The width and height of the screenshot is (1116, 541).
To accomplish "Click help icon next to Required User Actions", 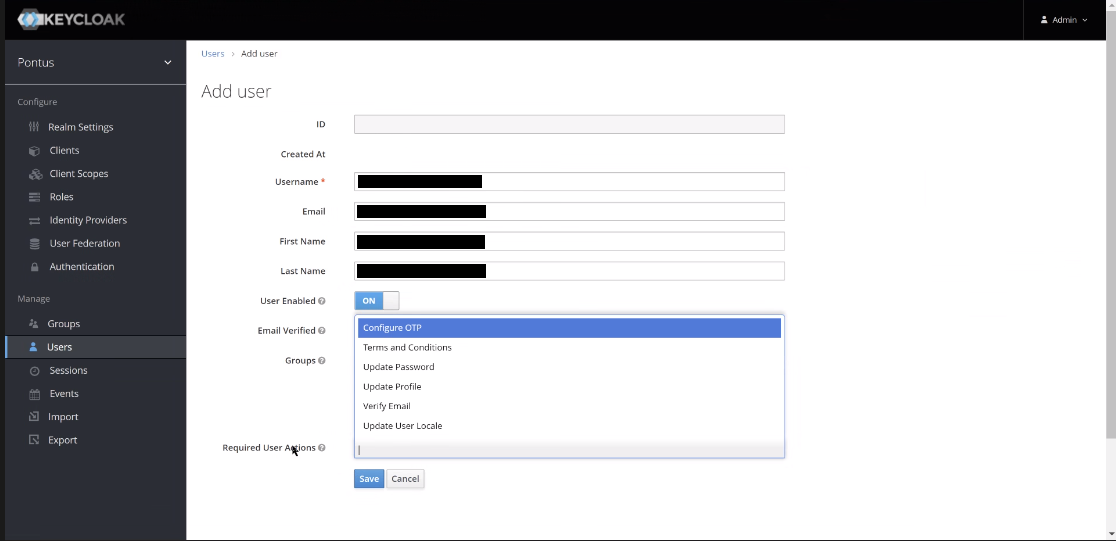I will 322,448.
